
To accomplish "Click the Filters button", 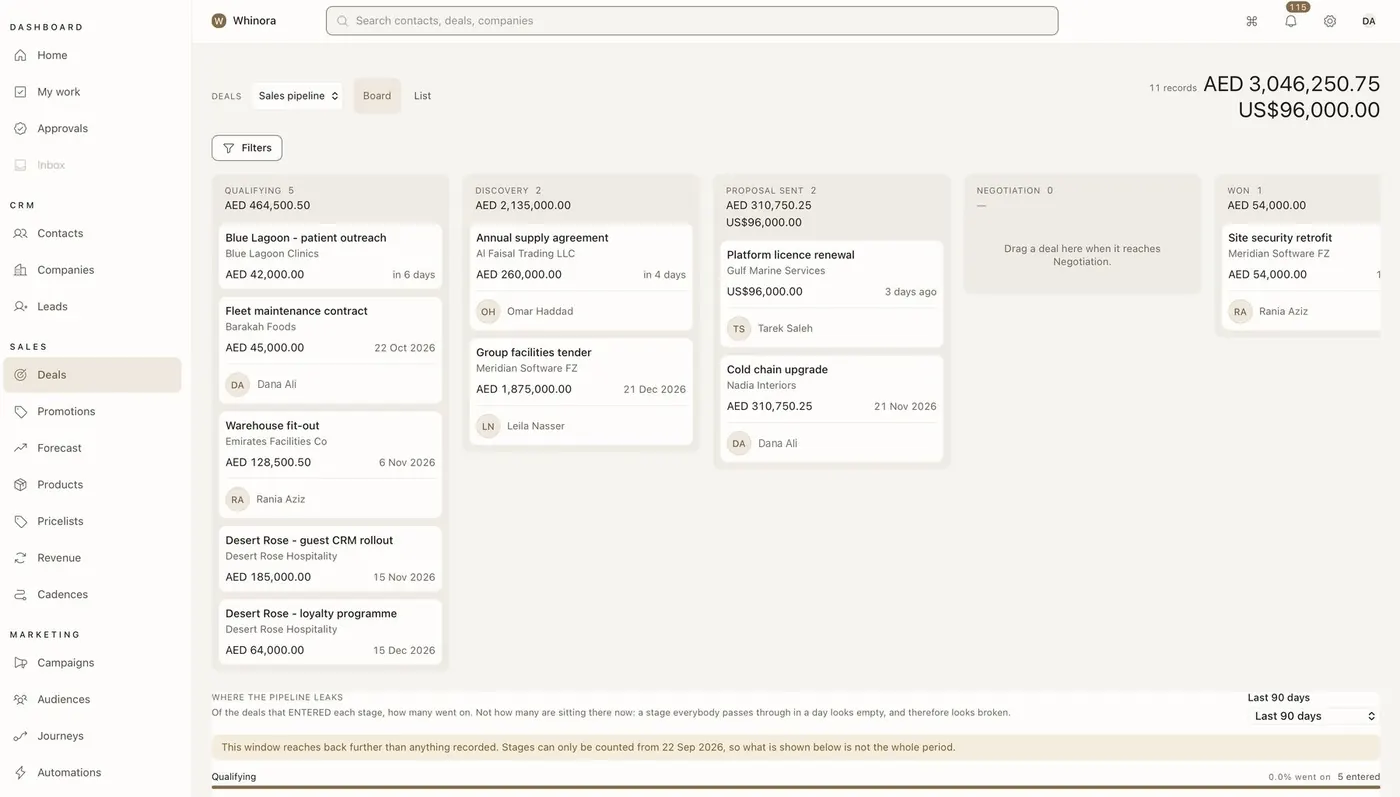I will pyautogui.click(x=247, y=148).
